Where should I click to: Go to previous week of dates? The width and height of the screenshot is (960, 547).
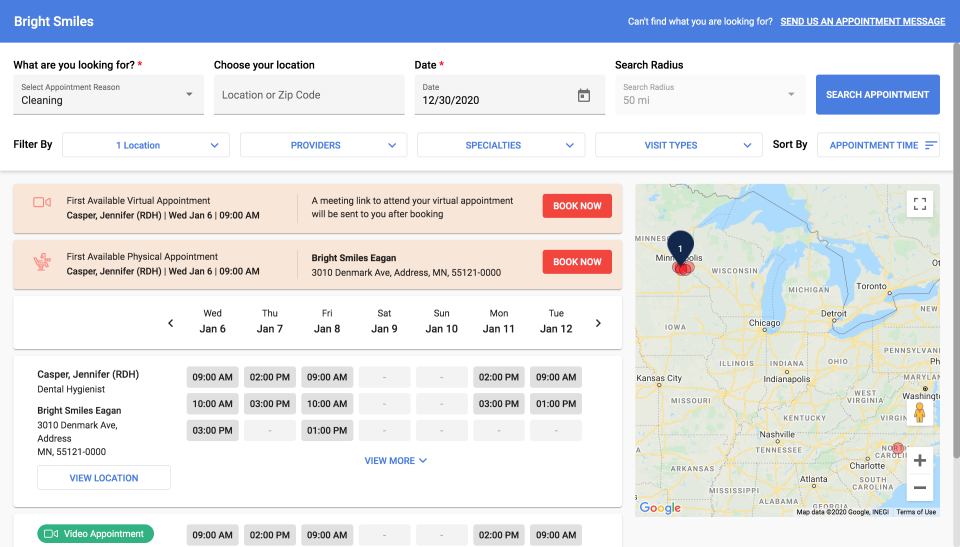point(171,323)
